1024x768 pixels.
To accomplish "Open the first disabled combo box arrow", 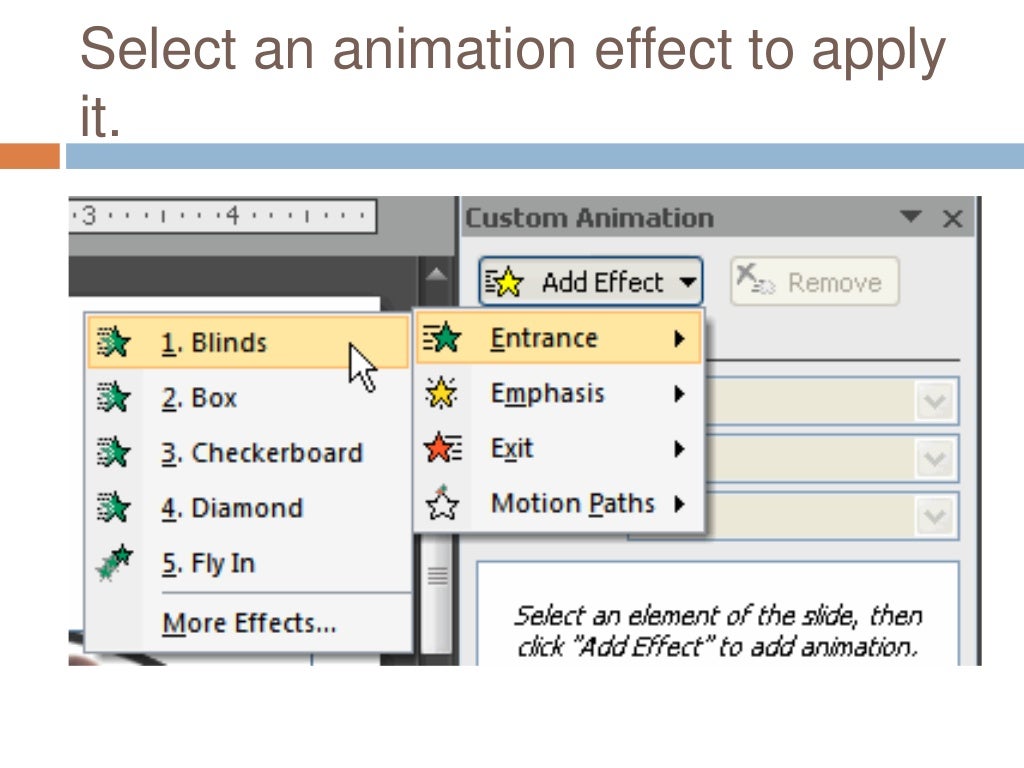I will pyautogui.click(x=935, y=400).
